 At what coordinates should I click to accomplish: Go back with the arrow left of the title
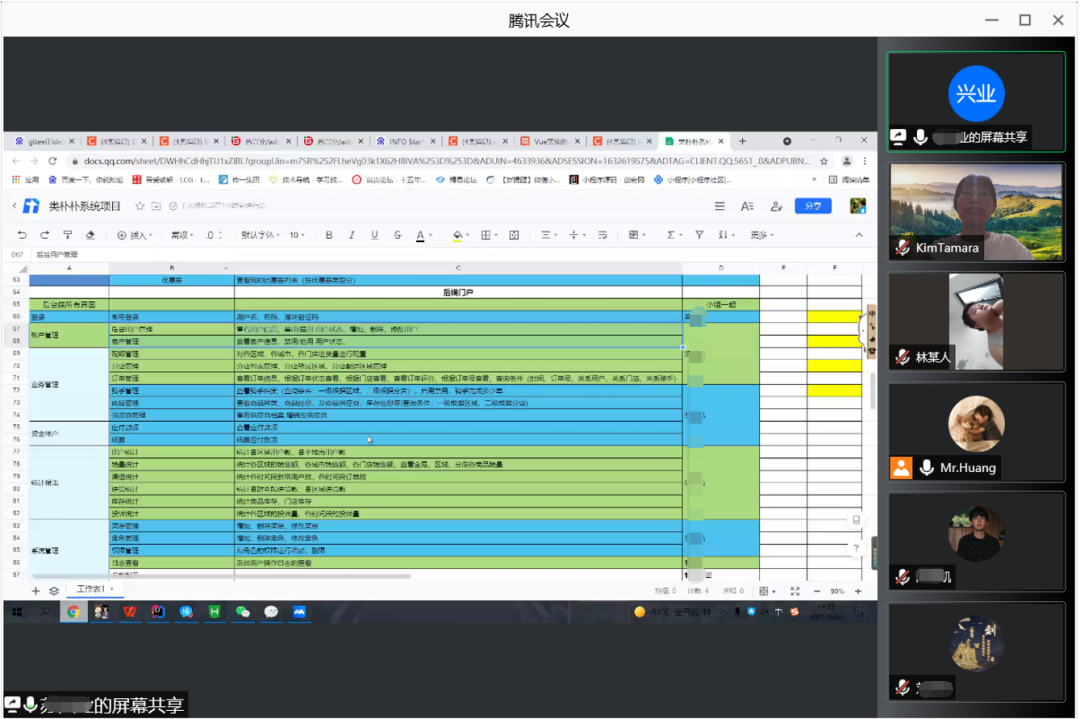[14, 206]
